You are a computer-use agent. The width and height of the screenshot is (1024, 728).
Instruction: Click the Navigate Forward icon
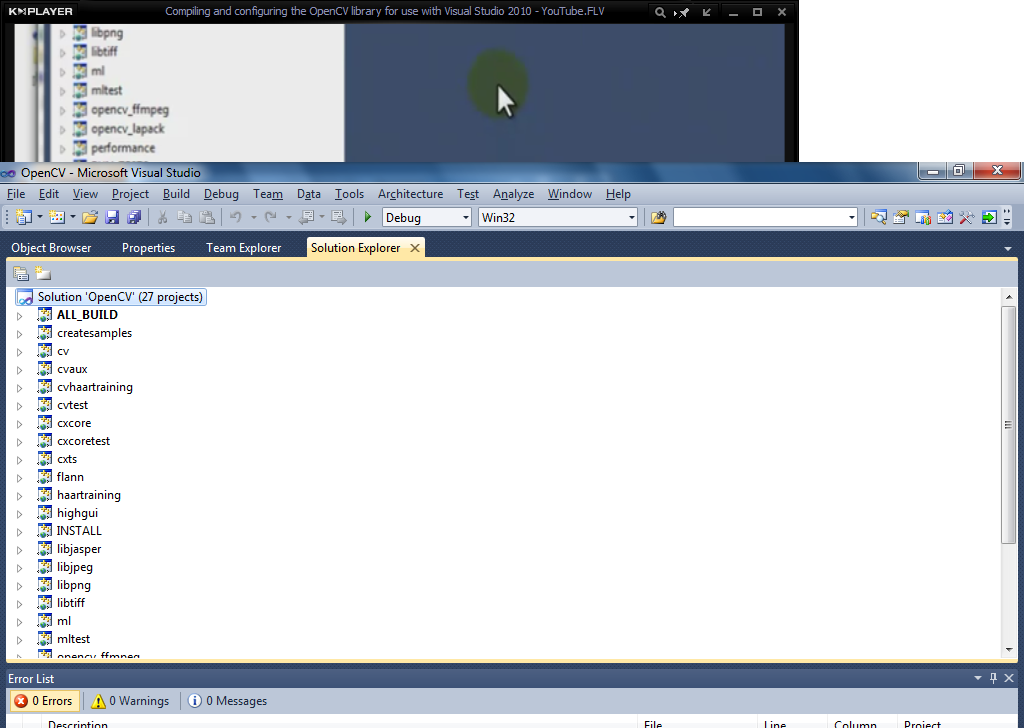coord(338,217)
